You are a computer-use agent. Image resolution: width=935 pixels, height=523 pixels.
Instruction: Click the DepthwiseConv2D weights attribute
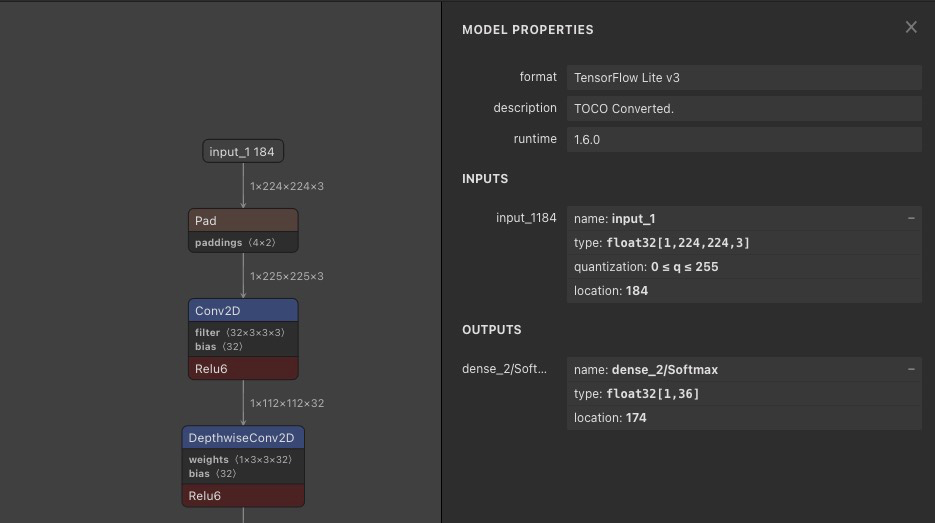(241, 460)
